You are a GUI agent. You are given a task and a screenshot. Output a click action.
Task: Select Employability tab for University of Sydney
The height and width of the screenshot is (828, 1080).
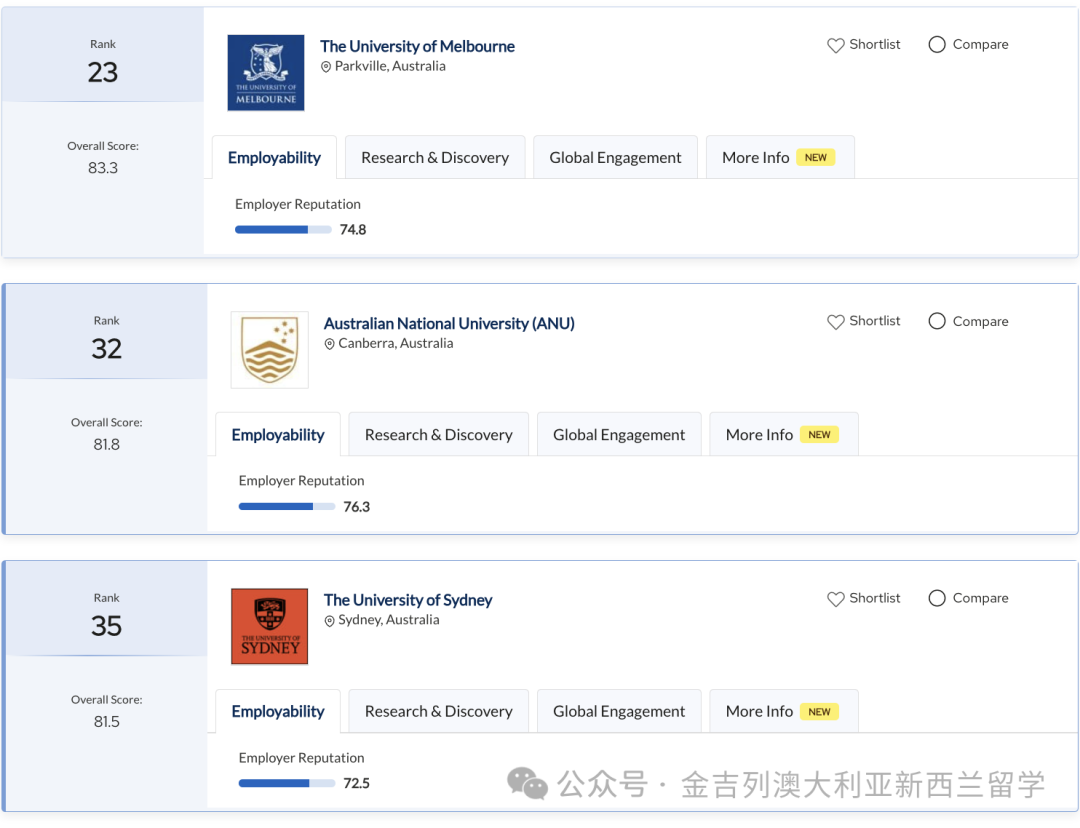(278, 712)
